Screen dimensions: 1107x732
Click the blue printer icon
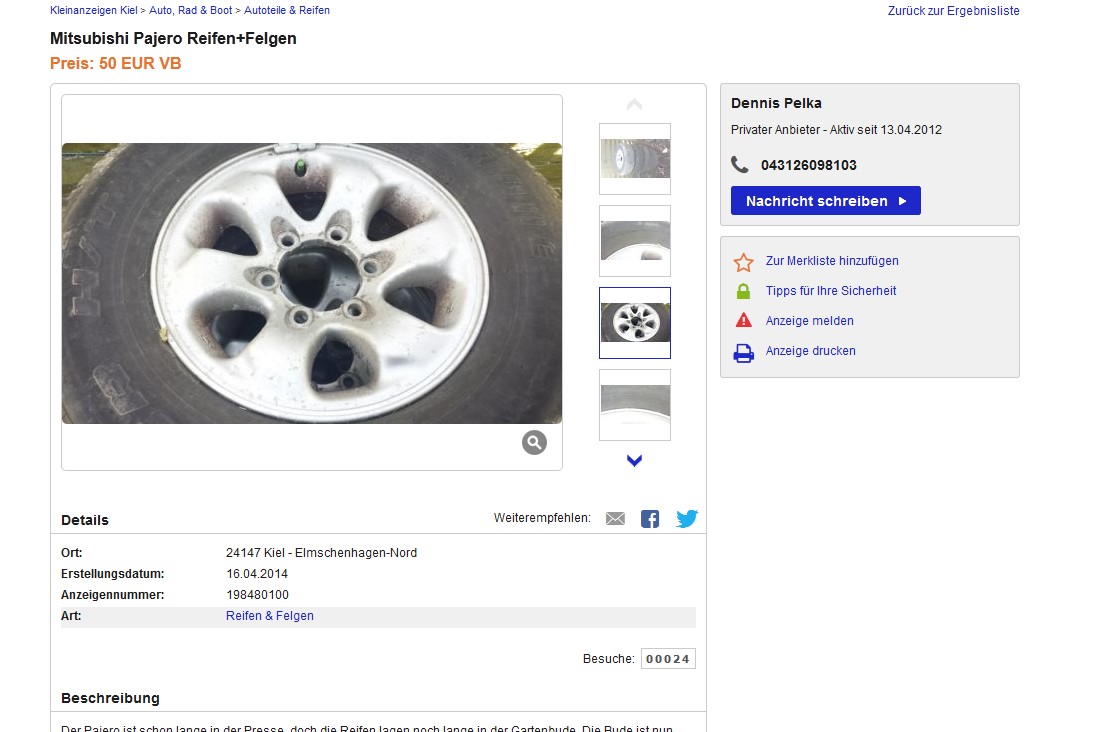click(743, 352)
